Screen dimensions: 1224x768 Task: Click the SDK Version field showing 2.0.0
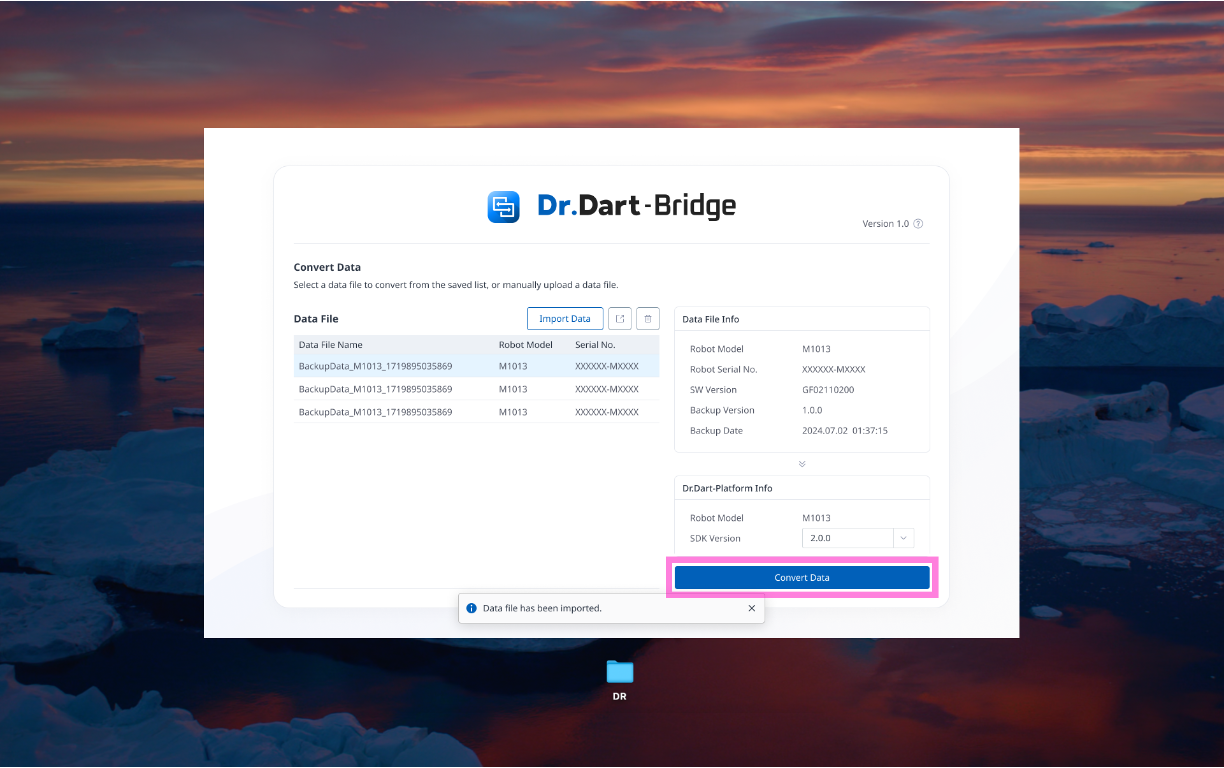[x=847, y=538]
